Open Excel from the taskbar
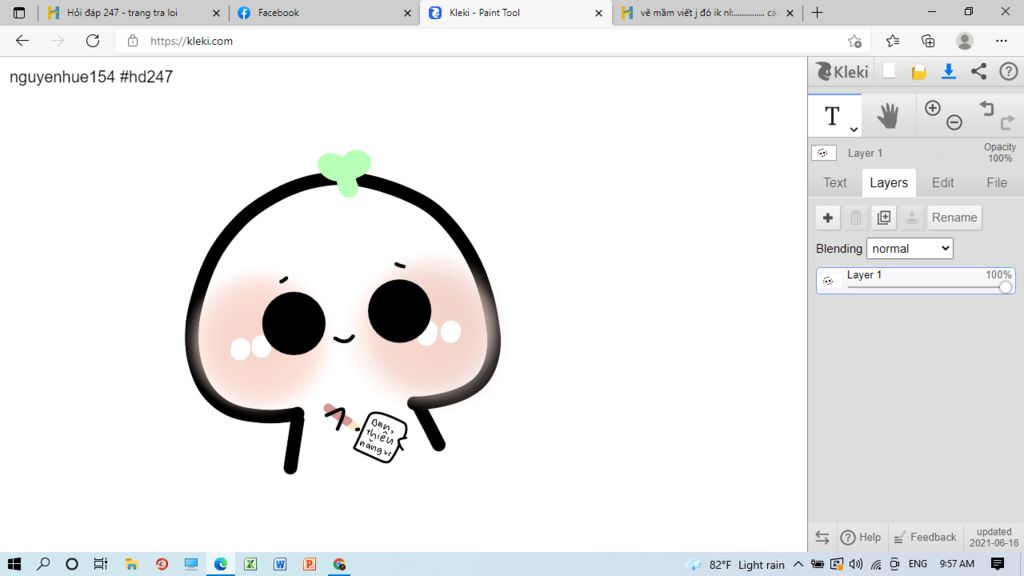The image size is (1024, 576). tap(250, 564)
